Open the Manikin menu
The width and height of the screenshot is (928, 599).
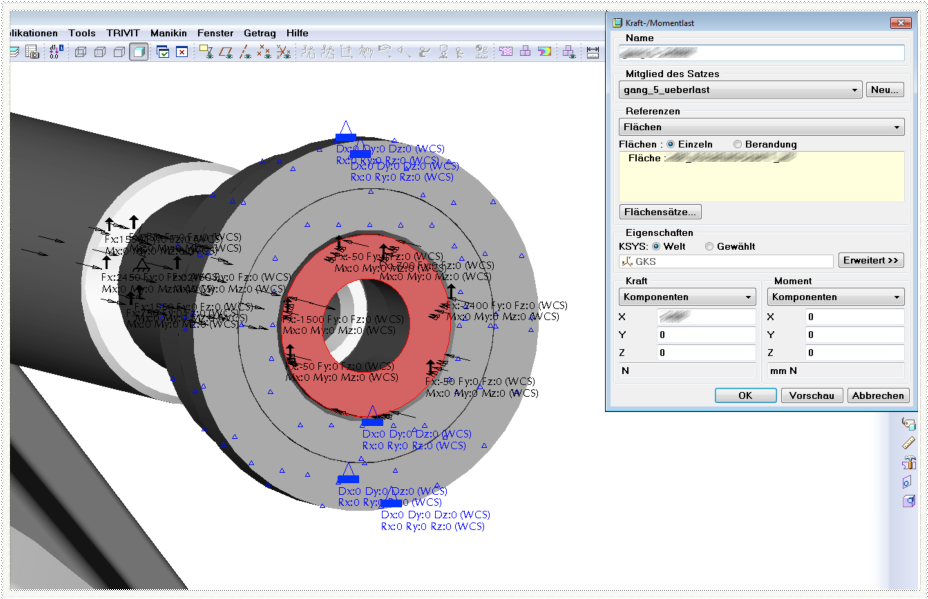(168, 33)
